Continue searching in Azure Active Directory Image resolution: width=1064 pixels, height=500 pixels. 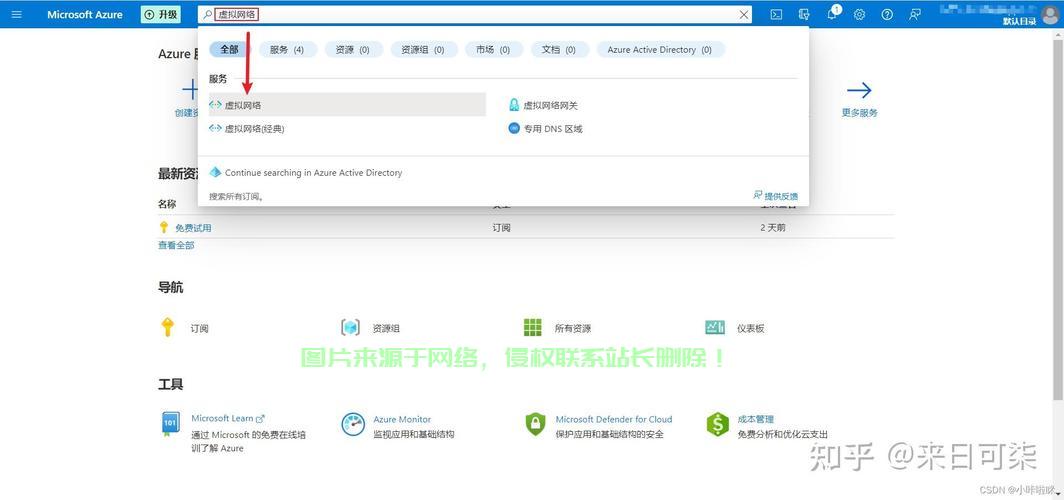(314, 172)
